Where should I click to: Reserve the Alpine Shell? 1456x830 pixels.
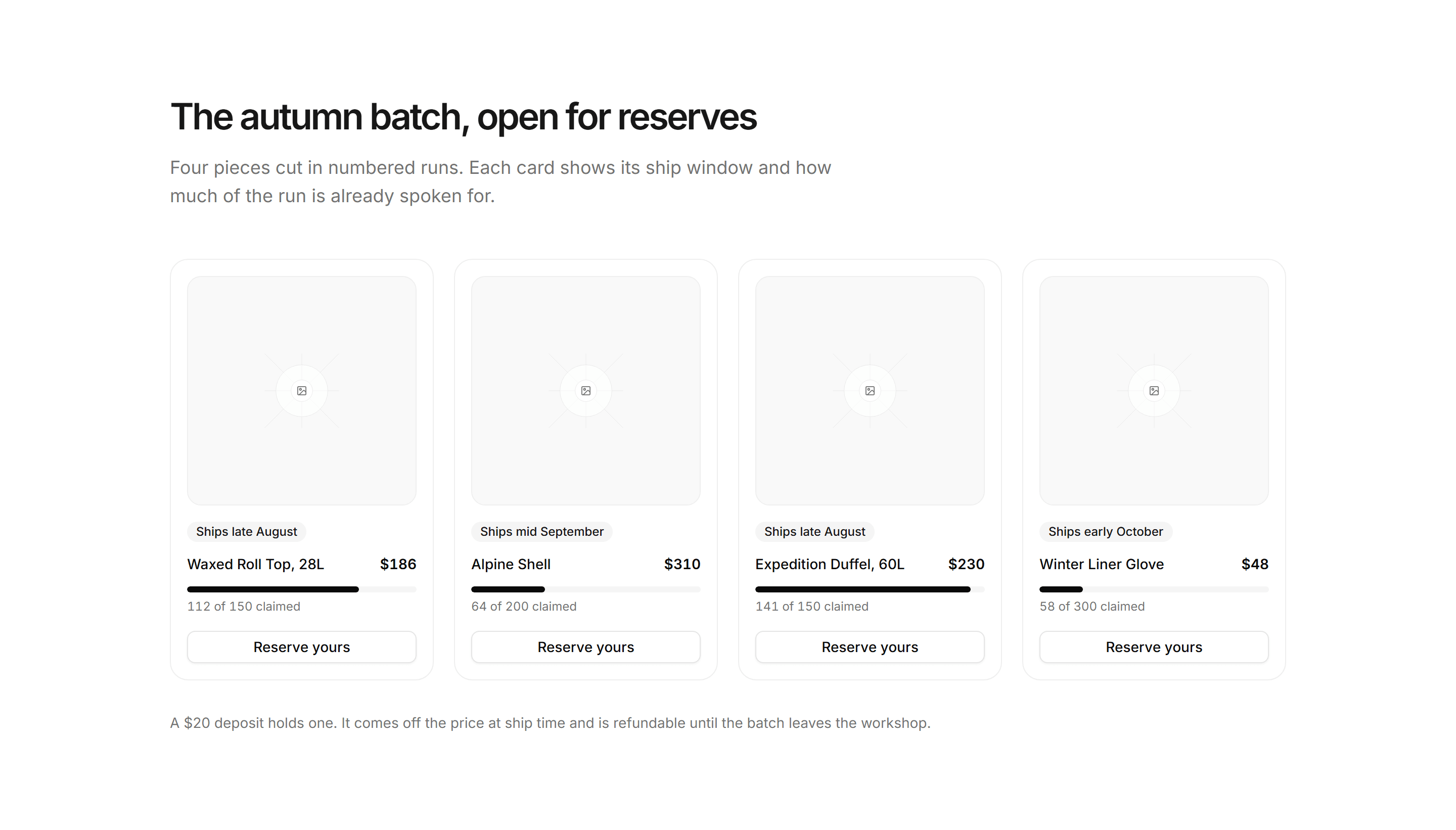(585, 647)
